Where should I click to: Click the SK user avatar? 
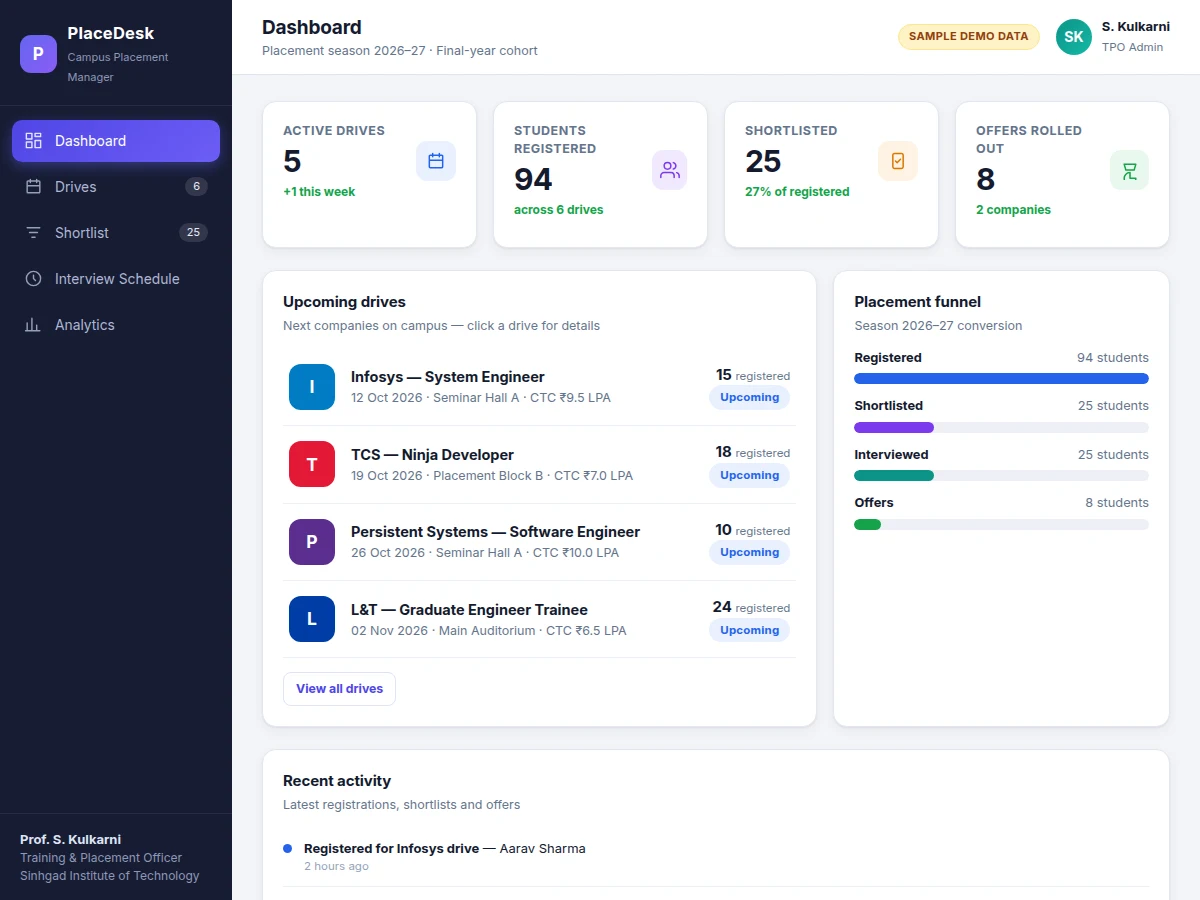pyautogui.click(x=1074, y=37)
